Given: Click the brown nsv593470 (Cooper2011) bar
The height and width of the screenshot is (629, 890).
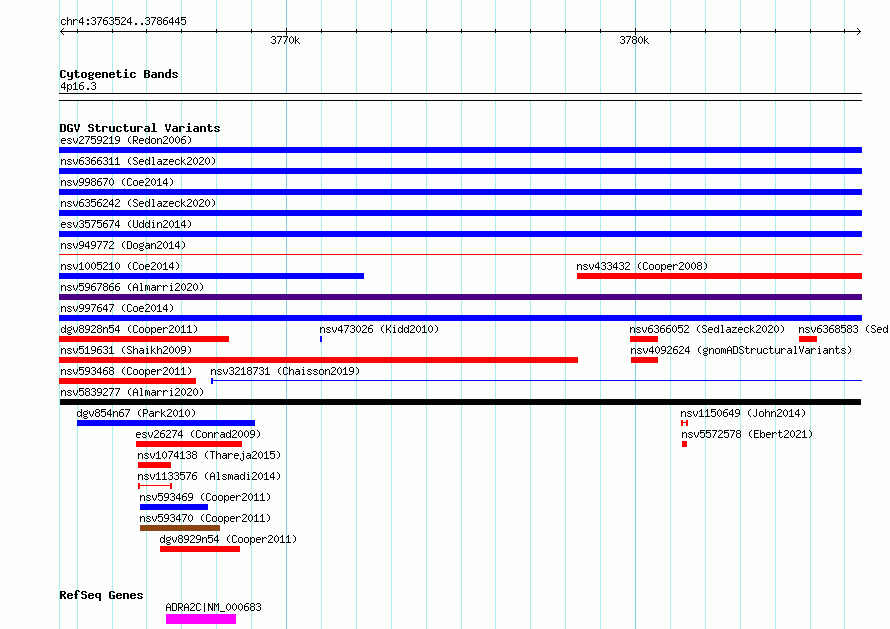Looking at the screenshot, I should pos(180,528).
